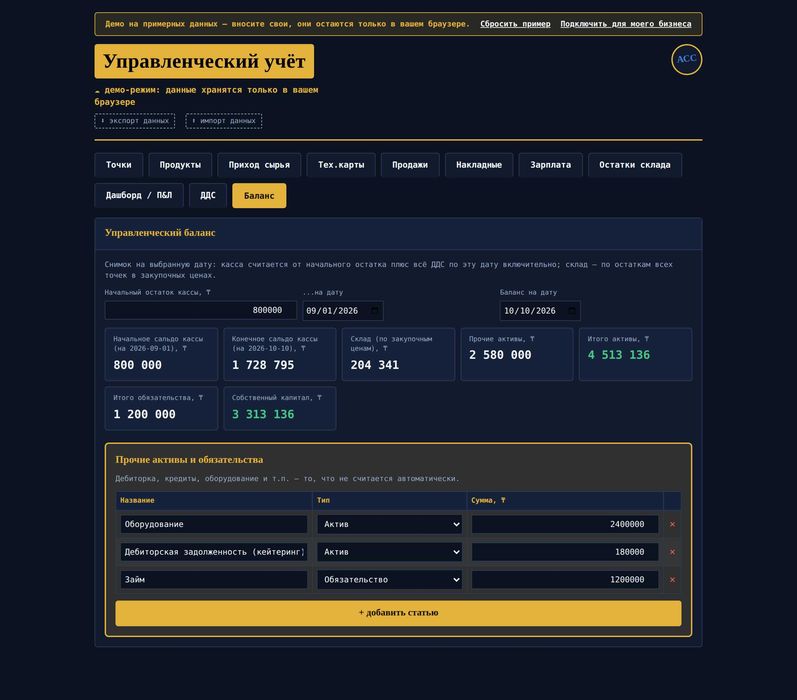Select the 1 728 795 cash value

click(263, 365)
